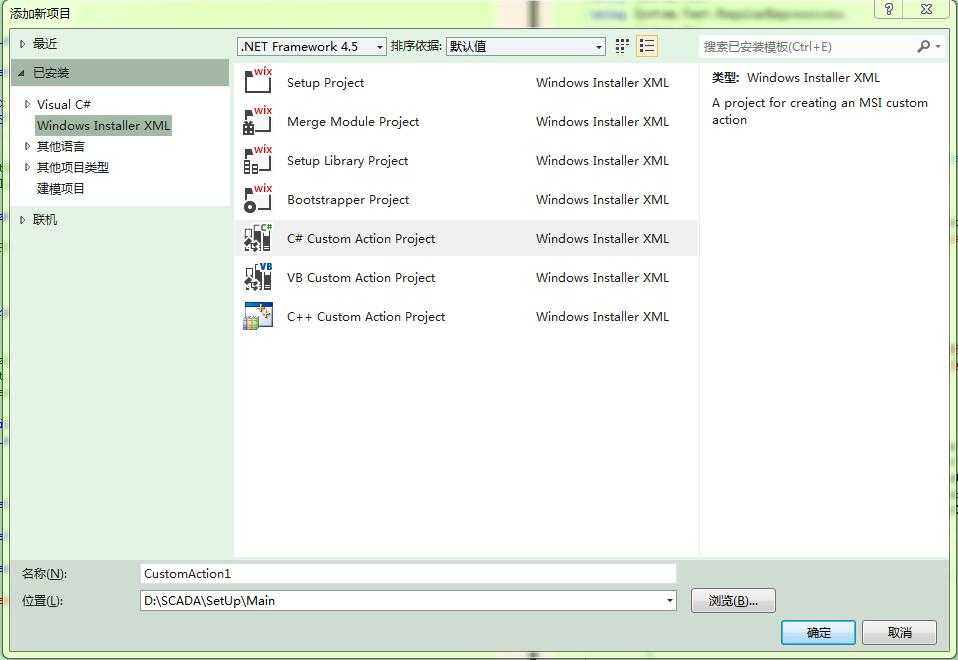The width and height of the screenshot is (958, 660).
Task: Click the 浏览(B)... button
Action: (x=733, y=601)
